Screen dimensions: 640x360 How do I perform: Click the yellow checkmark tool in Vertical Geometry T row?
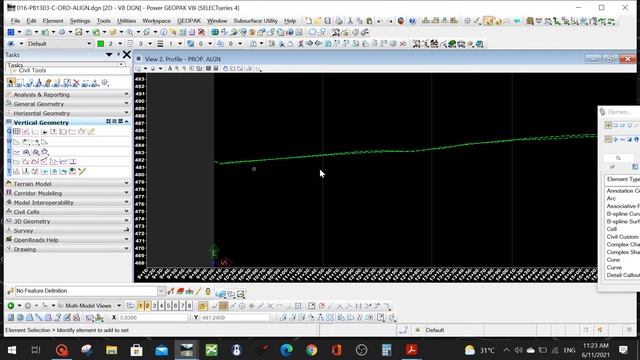(82, 171)
